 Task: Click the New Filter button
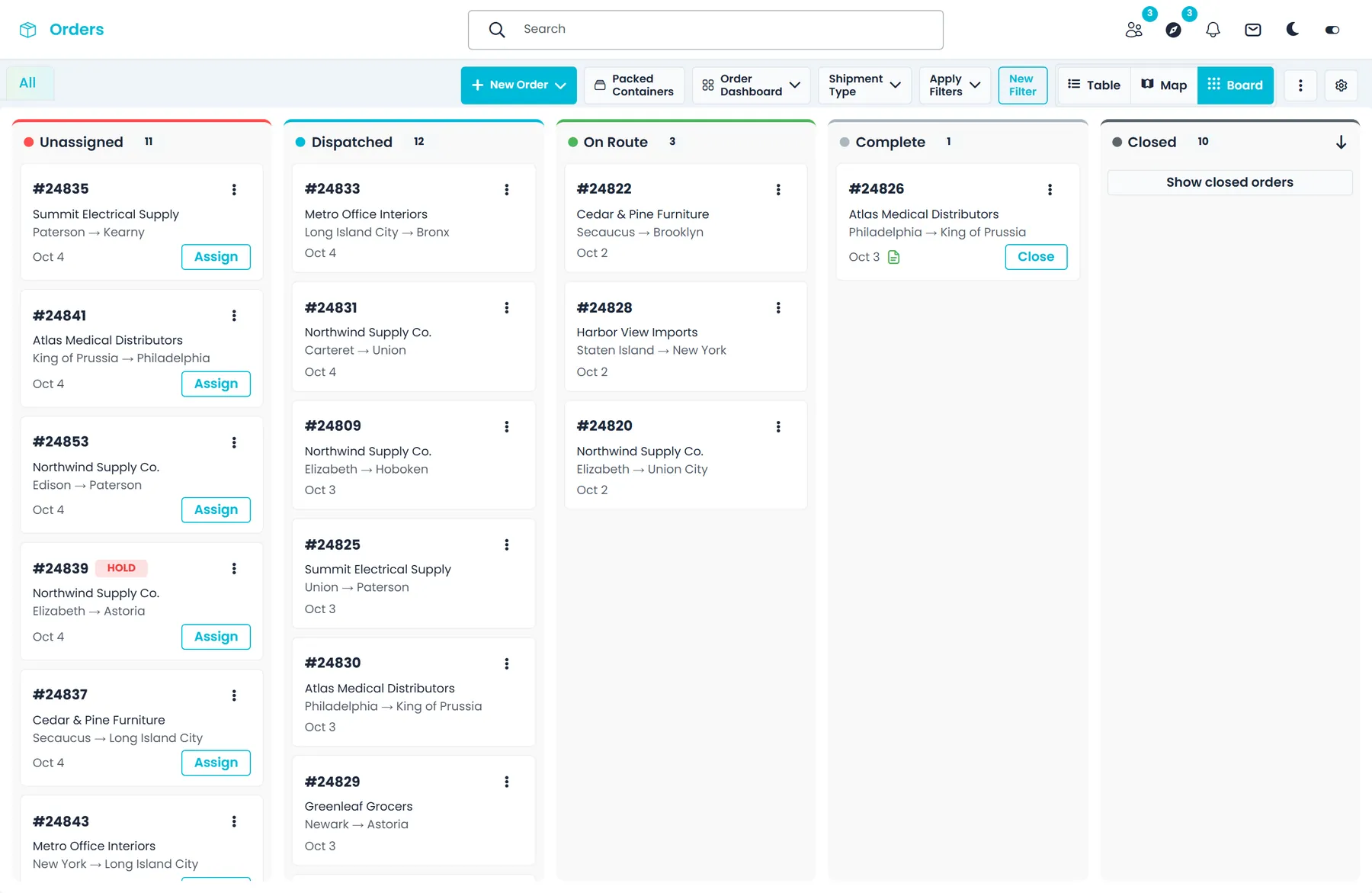pyautogui.click(x=1023, y=85)
